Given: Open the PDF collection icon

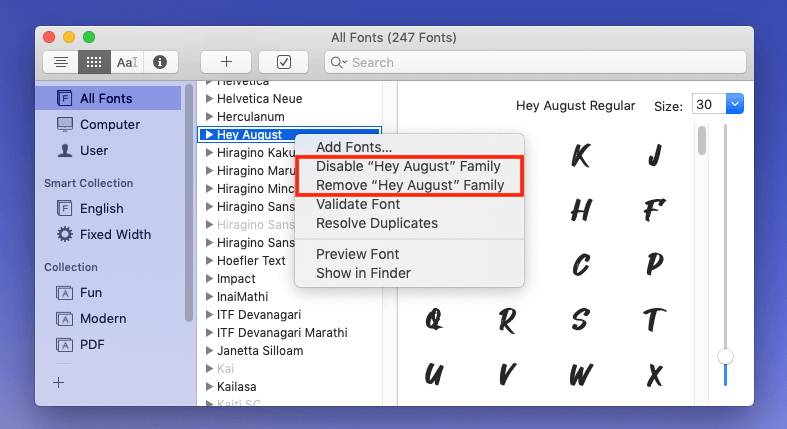Looking at the screenshot, I should 64,345.
